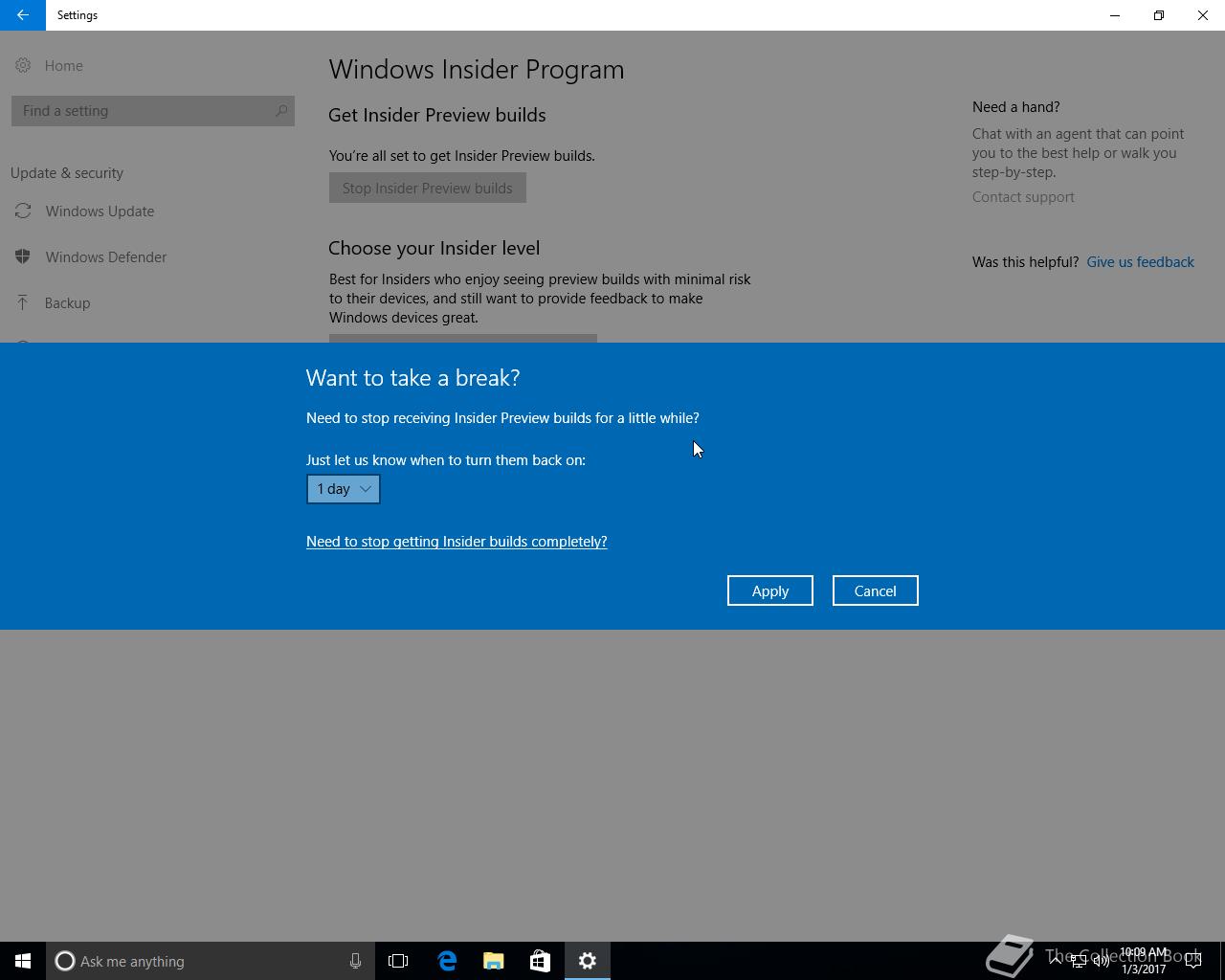
Task: Show hidden system tray icons
Action: coord(1056,961)
